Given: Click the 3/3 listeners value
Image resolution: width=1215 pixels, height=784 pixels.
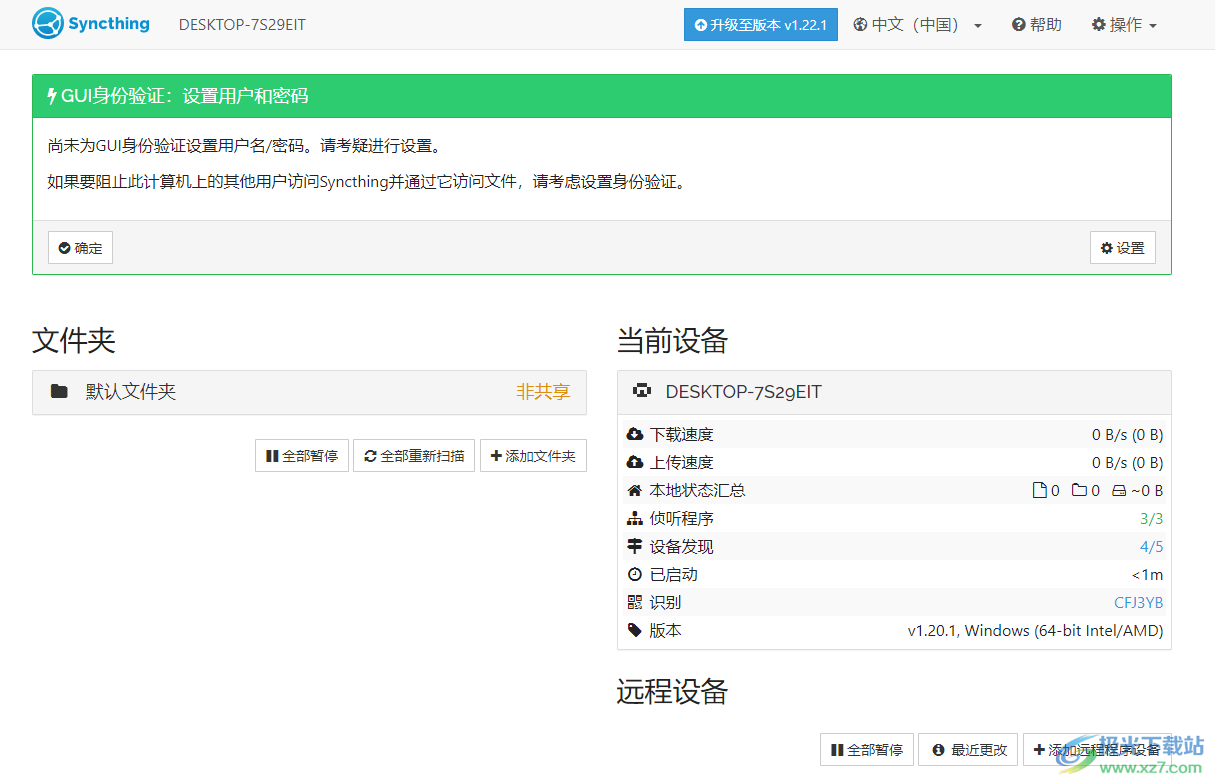Looking at the screenshot, I should pyautogui.click(x=1151, y=519).
